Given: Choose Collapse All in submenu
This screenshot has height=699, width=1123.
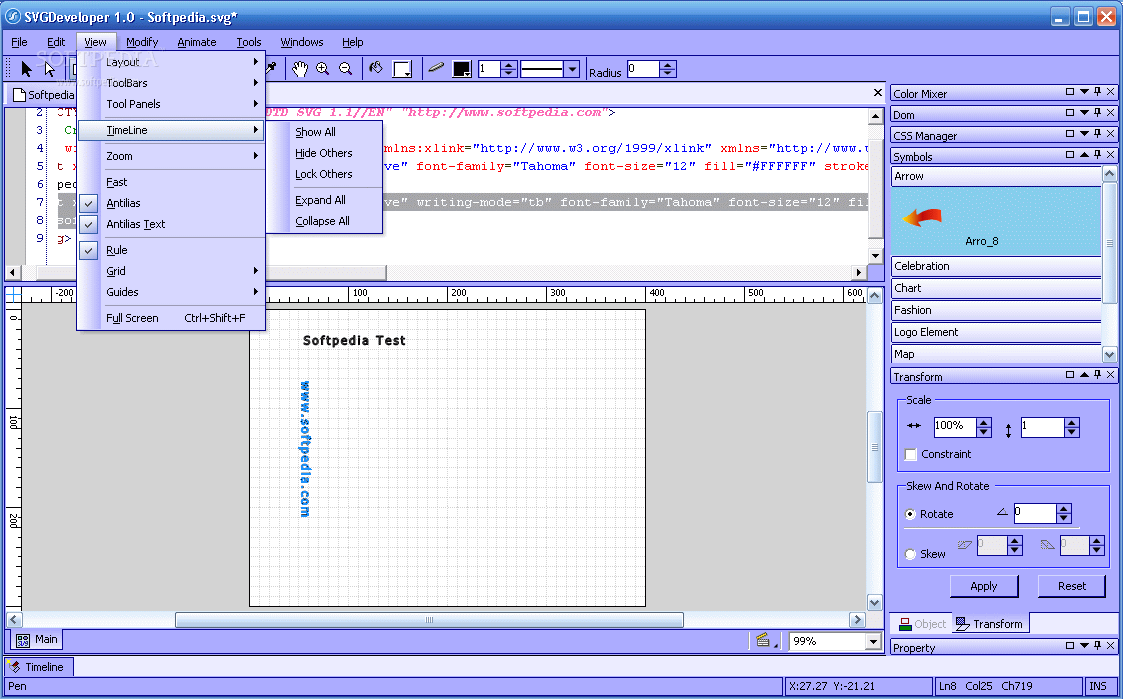Looking at the screenshot, I should (324, 221).
